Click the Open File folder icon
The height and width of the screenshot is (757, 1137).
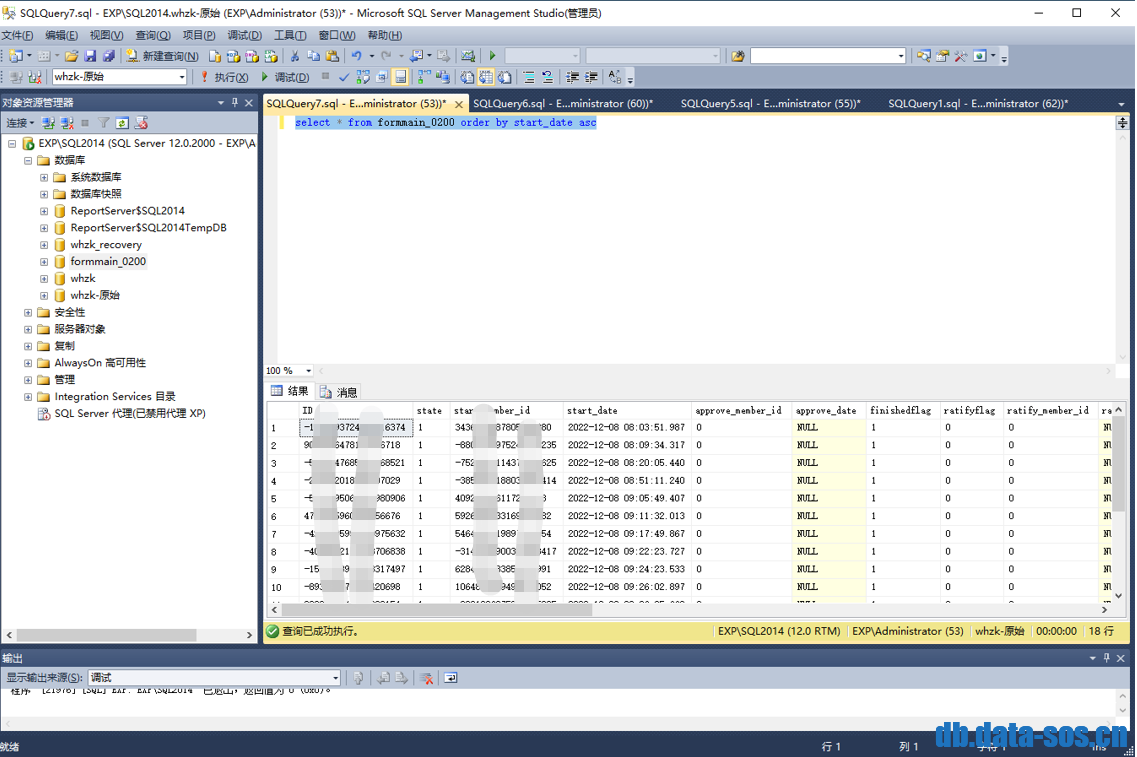click(x=72, y=56)
